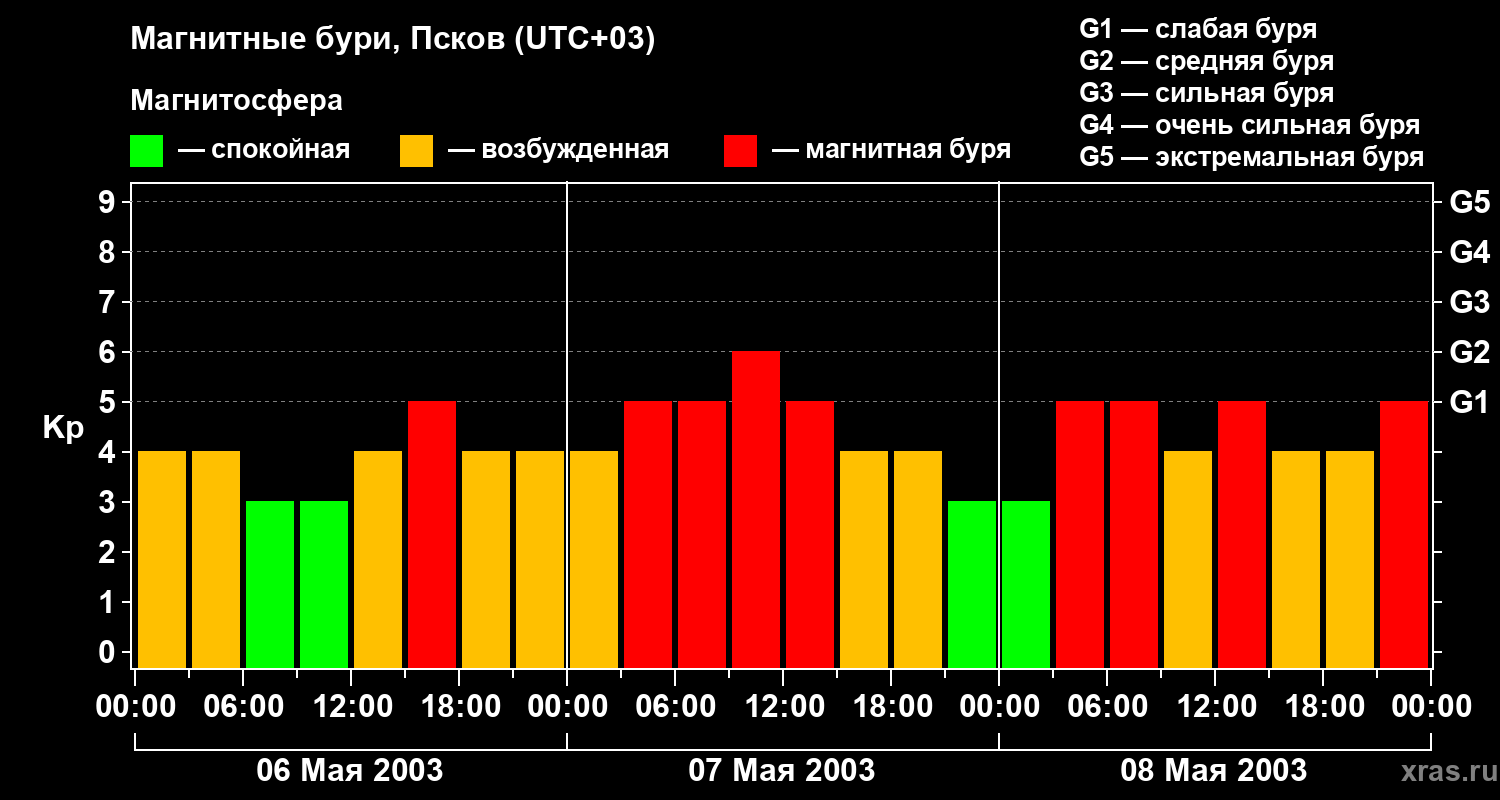Click the 'Магнитосфера' legend heading

pyautogui.click(x=236, y=101)
